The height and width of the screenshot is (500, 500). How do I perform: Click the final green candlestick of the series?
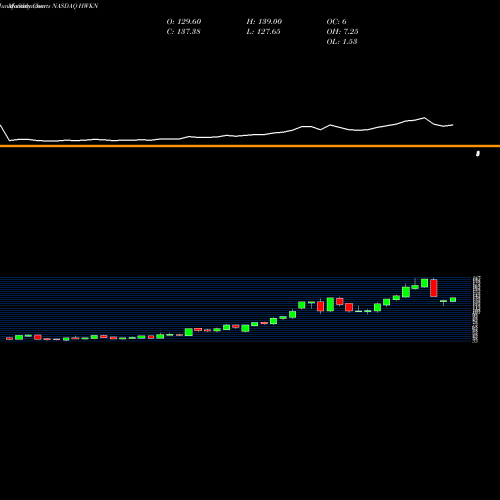click(453, 300)
